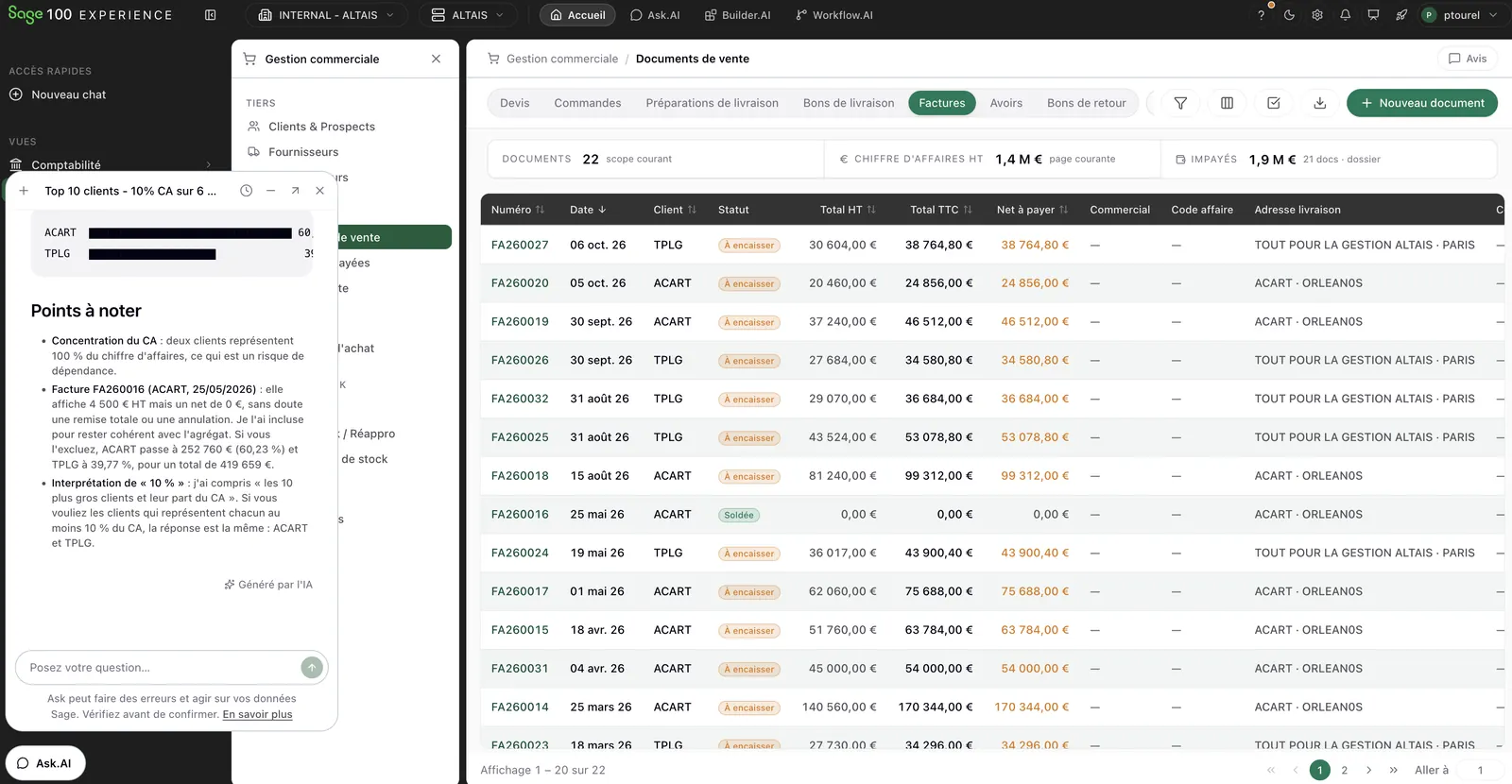Click the Sage 100 Experience logo
Image resolution: width=1512 pixels, height=784 pixels.
pos(91,14)
